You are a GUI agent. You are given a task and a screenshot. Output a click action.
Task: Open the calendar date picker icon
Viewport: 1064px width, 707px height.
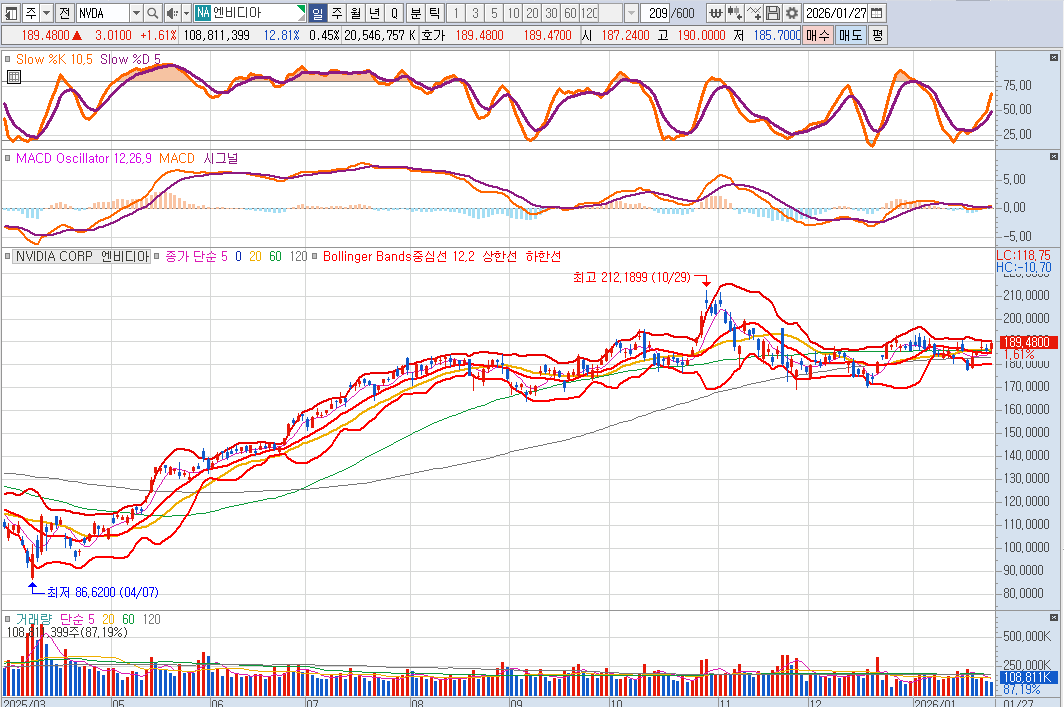pyautogui.click(x=877, y=13)
